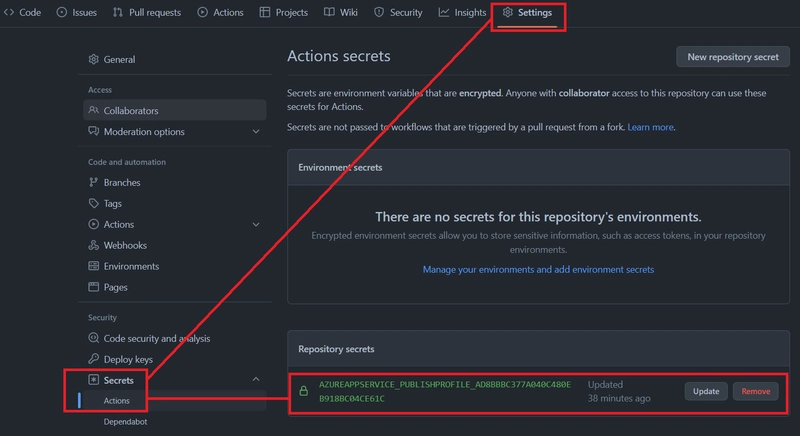Click the lock icon beside the repository secret
This screenshot has height=436, width=800.
(x=304, y=391)
